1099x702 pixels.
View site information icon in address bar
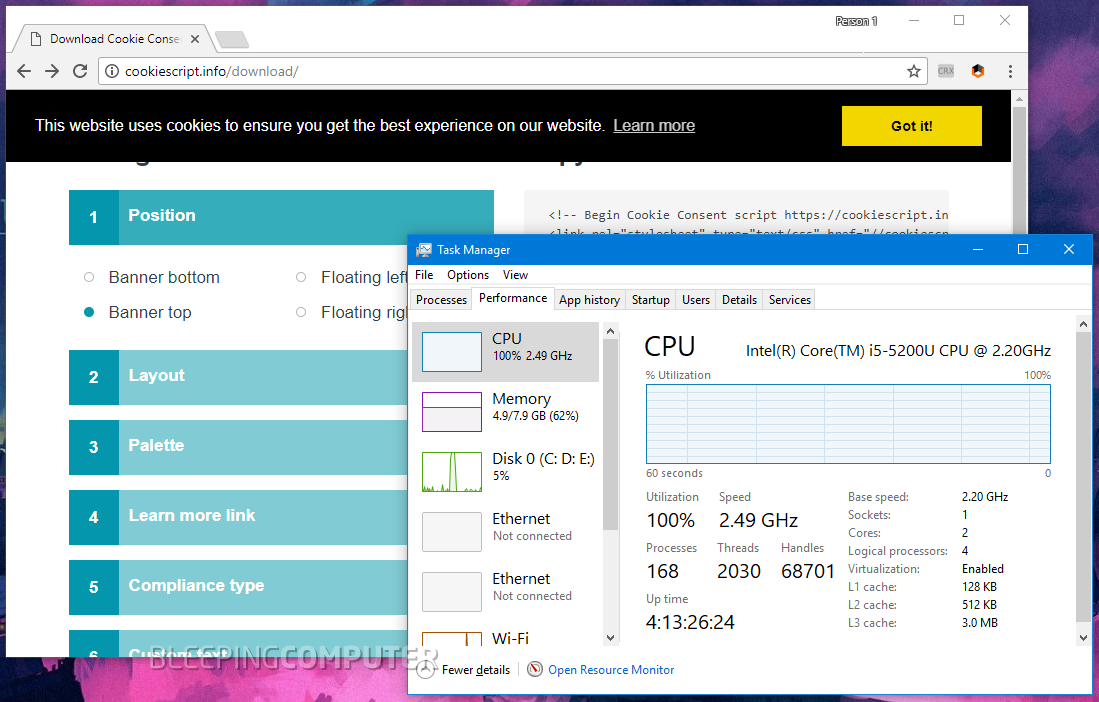111,71
